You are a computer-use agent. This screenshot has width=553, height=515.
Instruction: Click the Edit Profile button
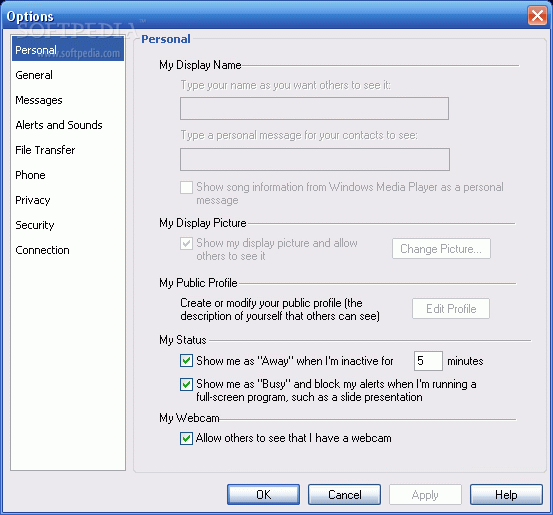451,309
